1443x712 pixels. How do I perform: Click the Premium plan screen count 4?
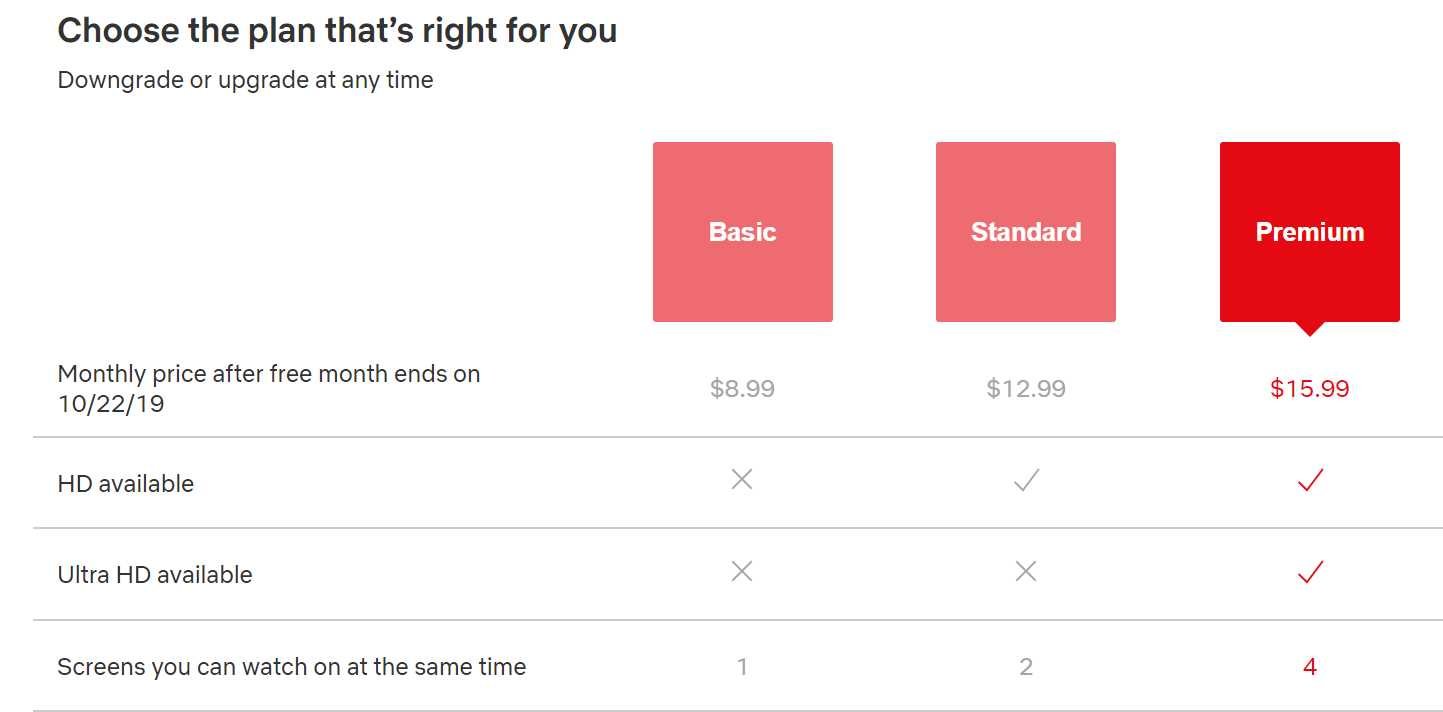point(1310,667)
